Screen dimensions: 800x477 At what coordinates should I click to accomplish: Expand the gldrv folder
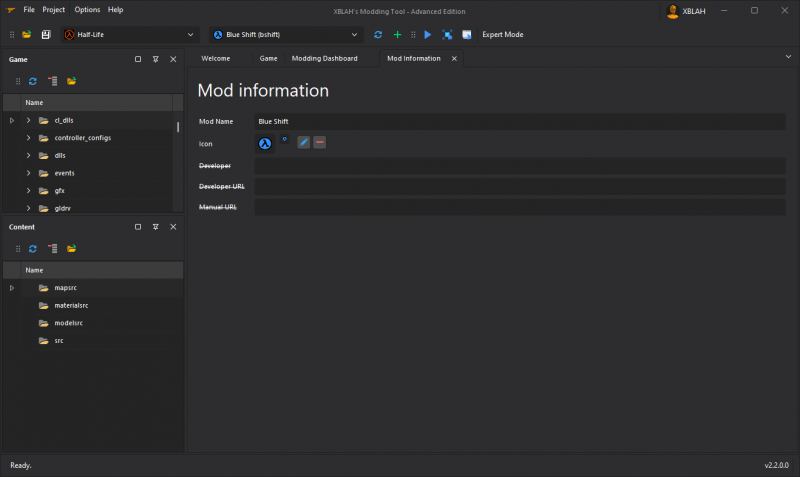tap(29, 208)
